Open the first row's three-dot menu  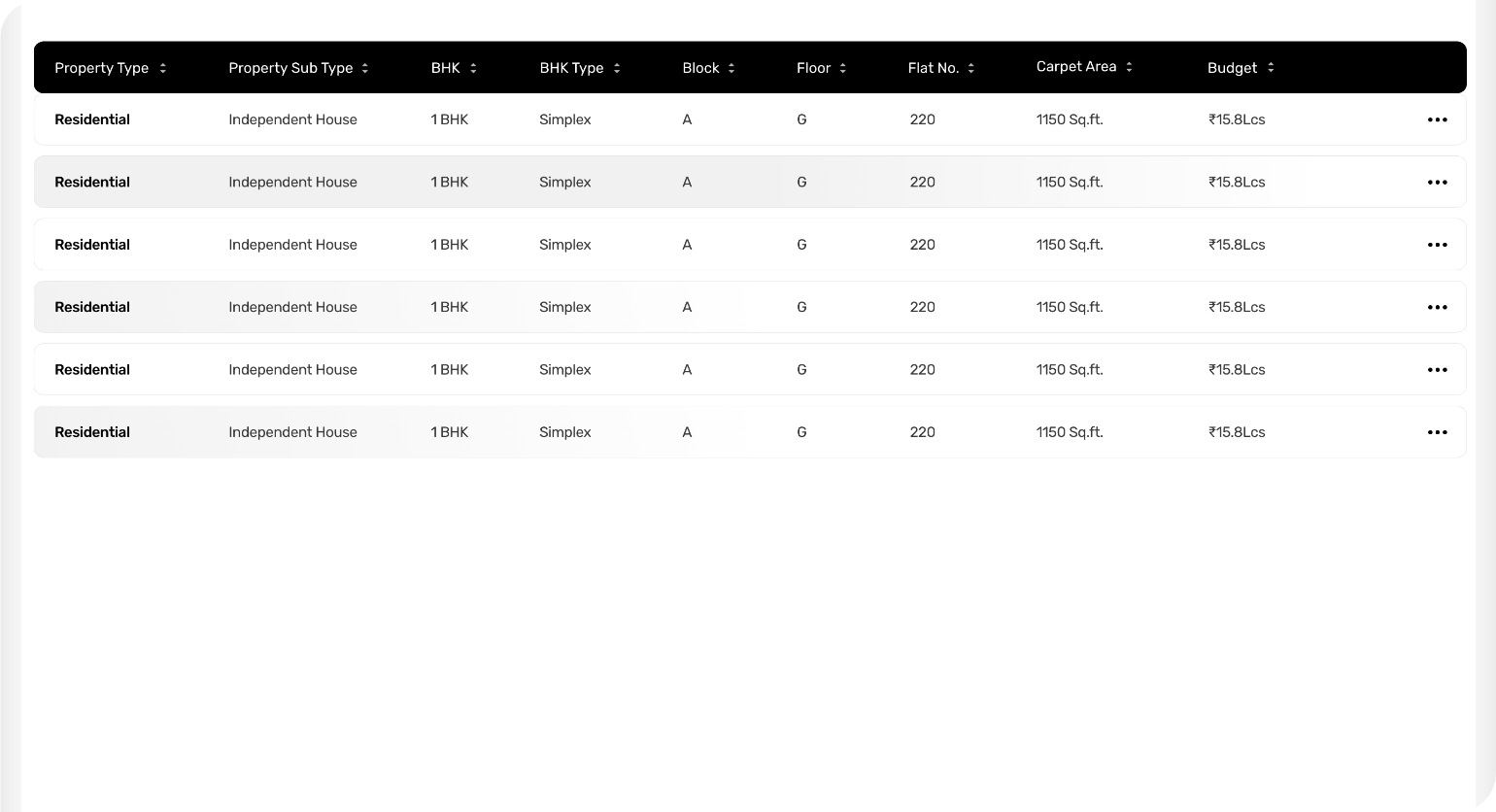pyautogui.click(x=1438, y=119)
